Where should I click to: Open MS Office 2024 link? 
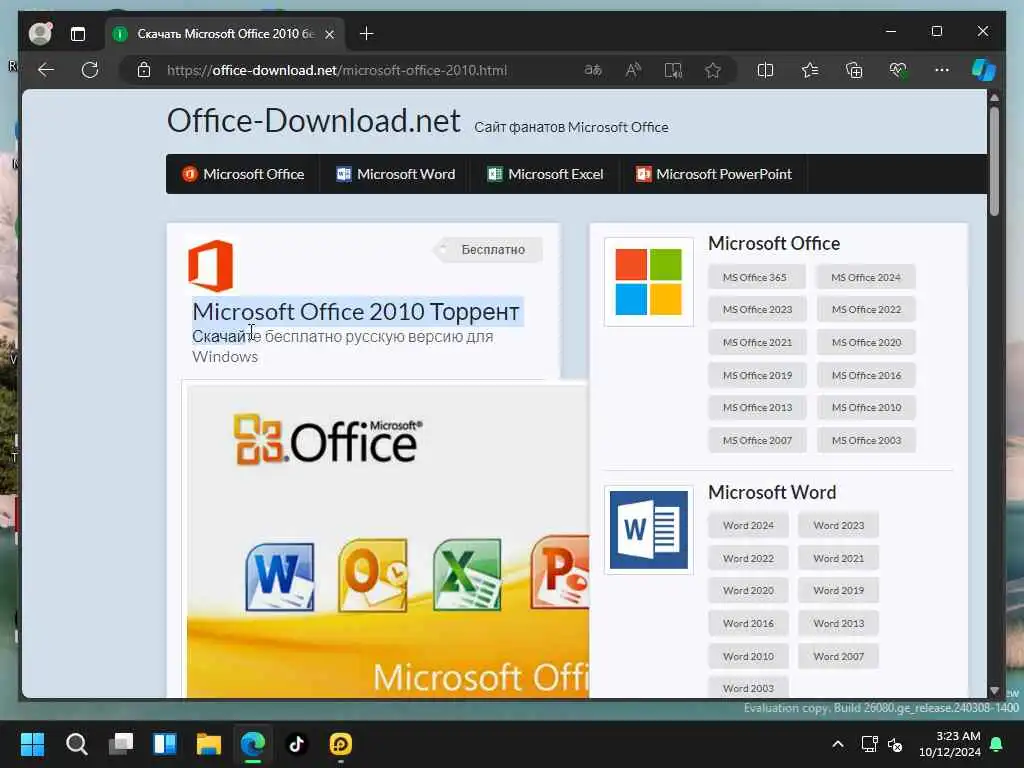pos(866,278)
